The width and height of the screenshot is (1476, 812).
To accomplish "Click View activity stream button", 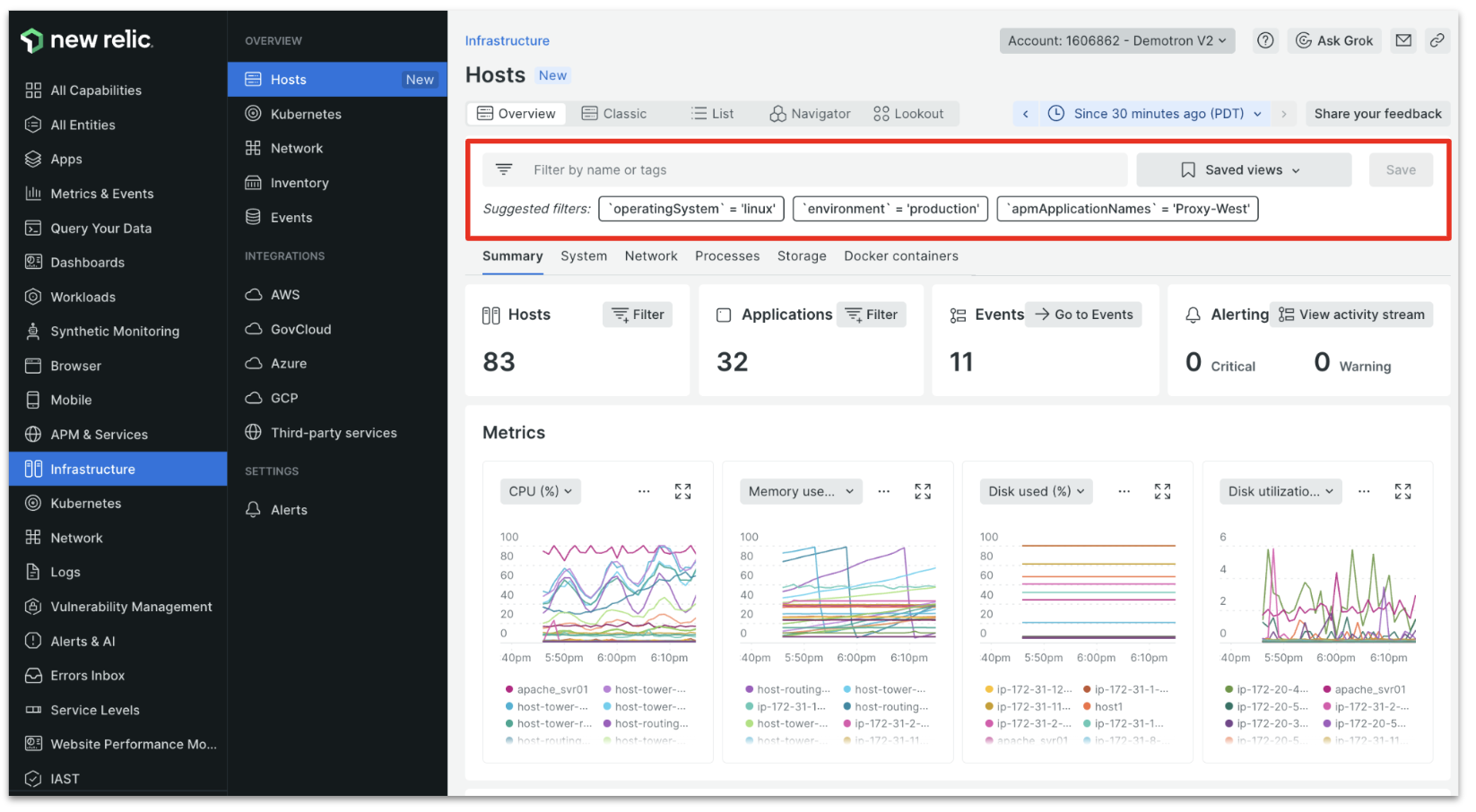I will (x=1351, y=315).
